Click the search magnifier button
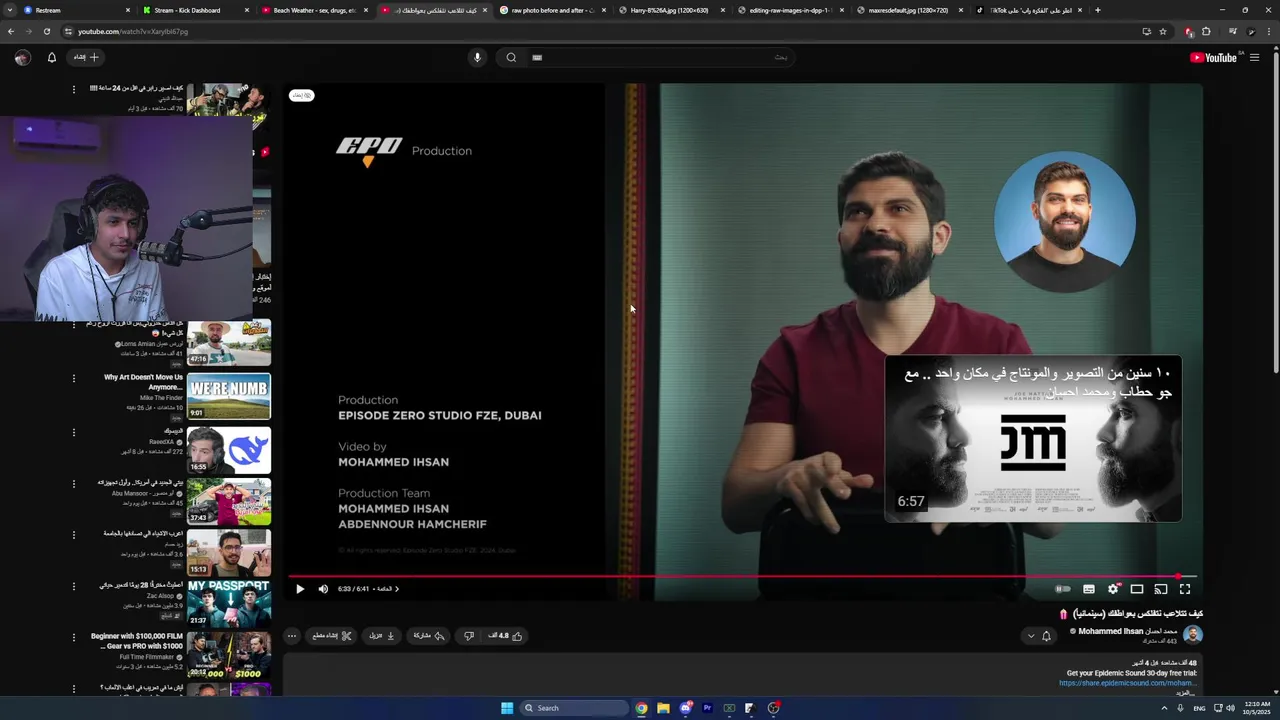The width and height of the screenshot is (1280, 720). pyautogui.click(x=511, y=57)
